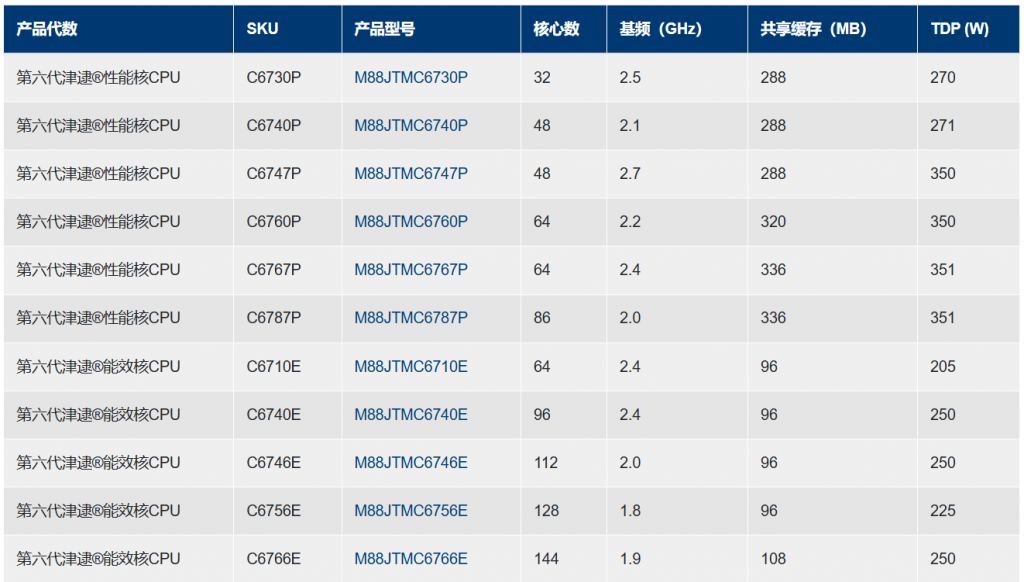Follow the M88JTMC6746E link

tap(410, 462)
